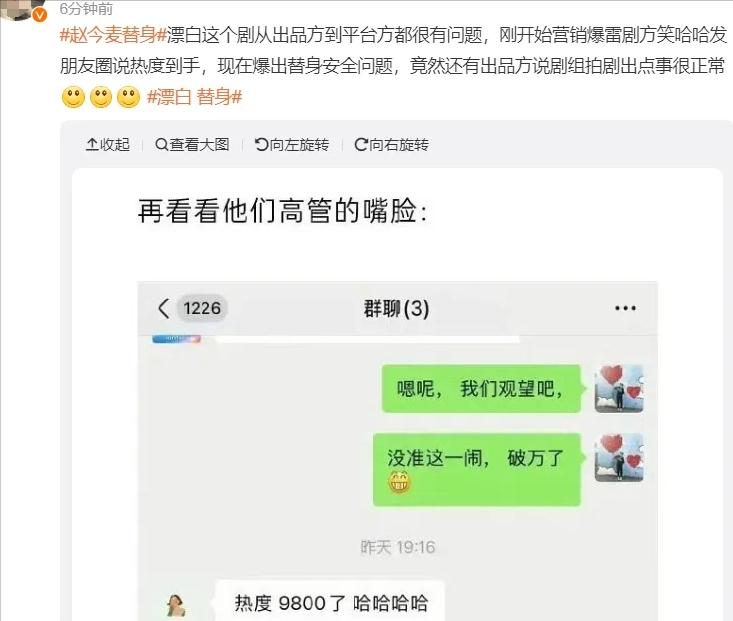Click the avatar beside 没准这一闹 message
Screen dimensions: 733x621
pos(618,457)
